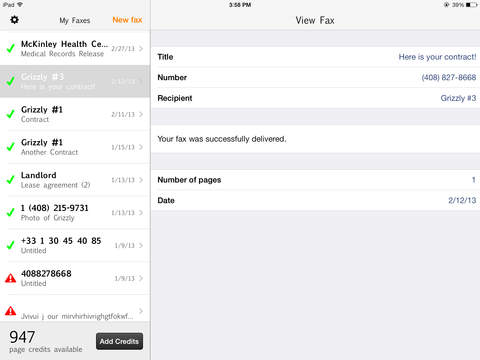Open chevron for Landlord lease agreement fax

(141, 180)
